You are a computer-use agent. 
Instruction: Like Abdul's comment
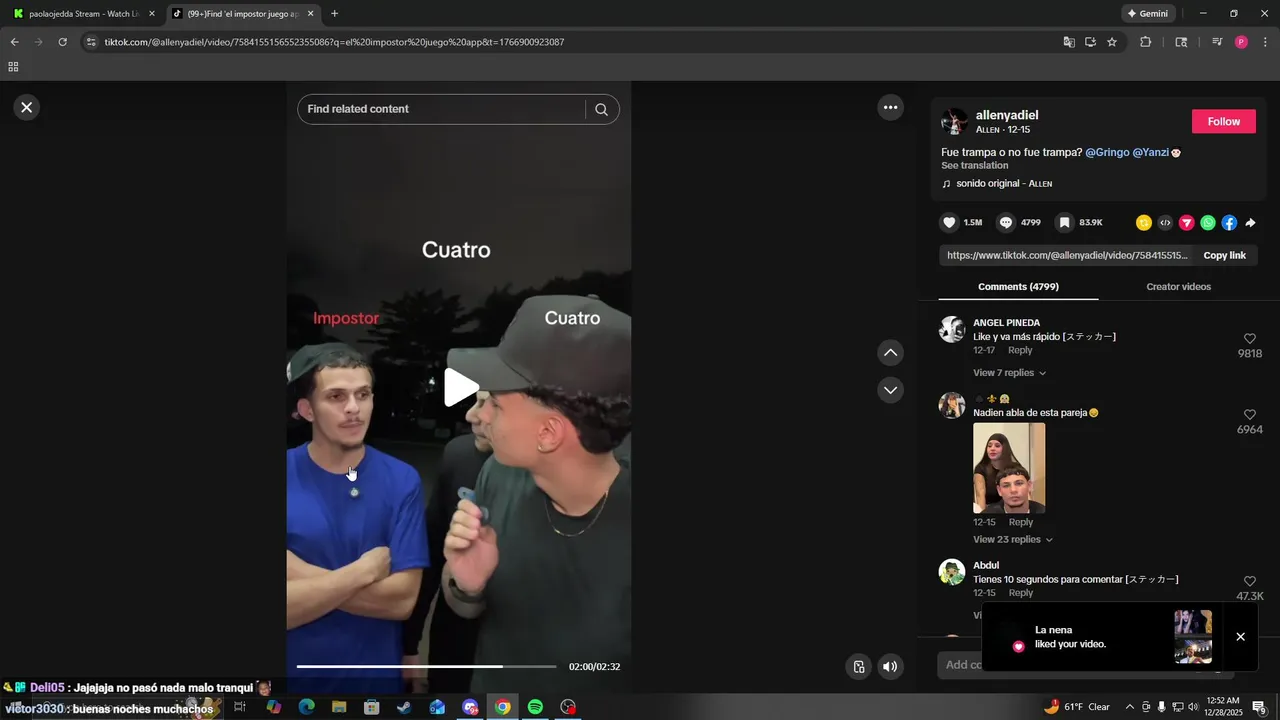tap(1249, 581)
